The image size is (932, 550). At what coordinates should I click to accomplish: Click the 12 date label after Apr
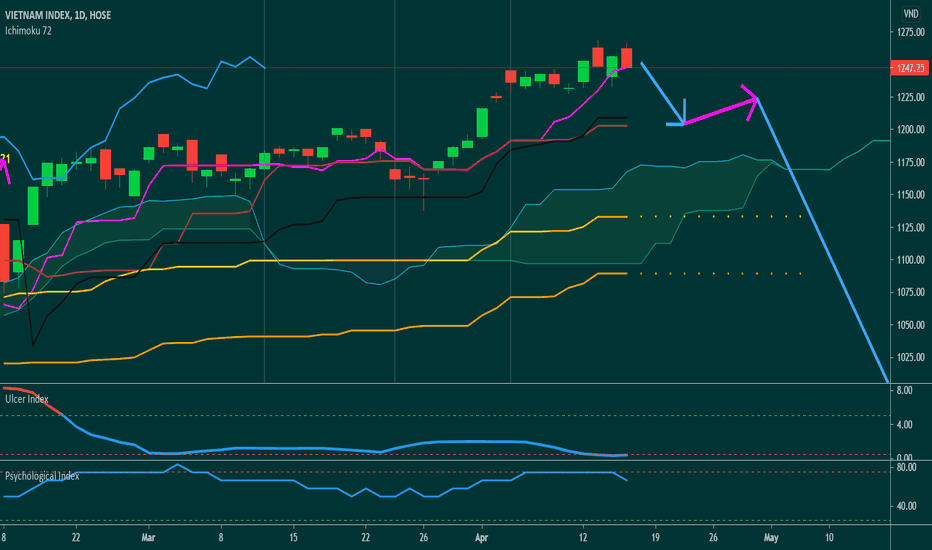point(583,538)
